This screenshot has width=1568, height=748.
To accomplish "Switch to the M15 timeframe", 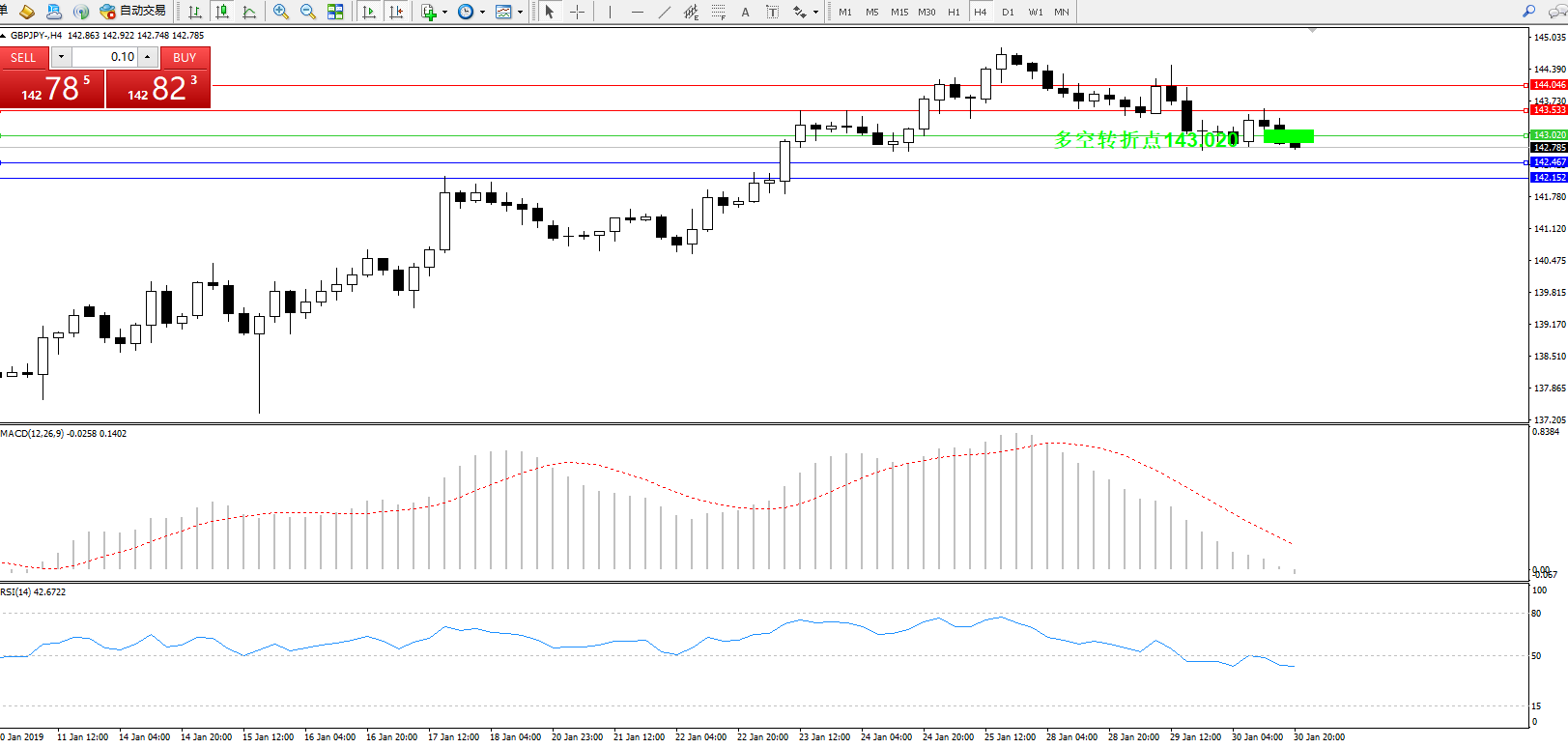I will click(x=898, y=12).
